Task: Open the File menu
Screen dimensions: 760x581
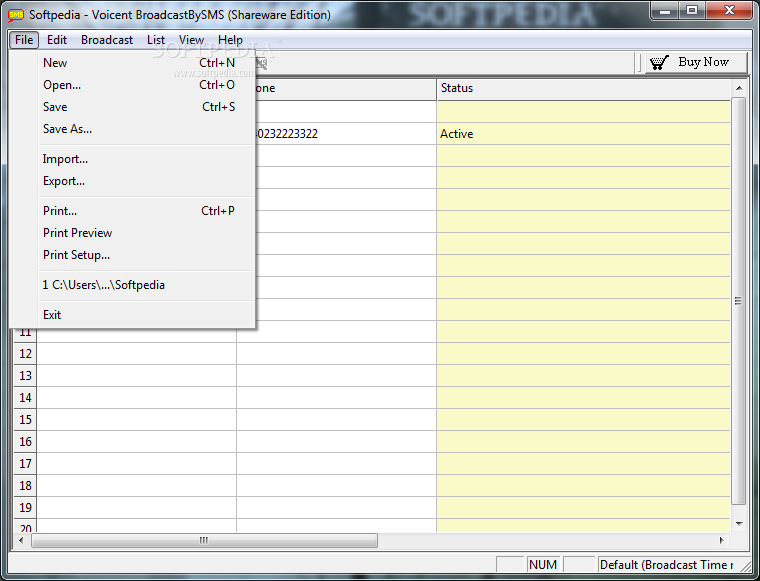Action: (x=24, y=40)
